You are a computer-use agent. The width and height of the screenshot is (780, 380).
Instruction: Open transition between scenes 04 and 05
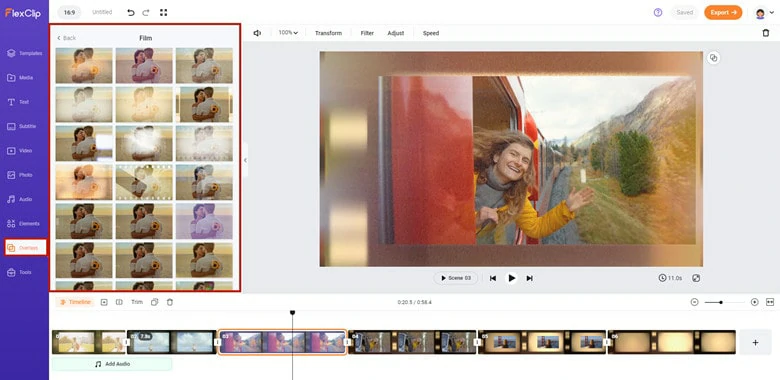tap(477, 342)
